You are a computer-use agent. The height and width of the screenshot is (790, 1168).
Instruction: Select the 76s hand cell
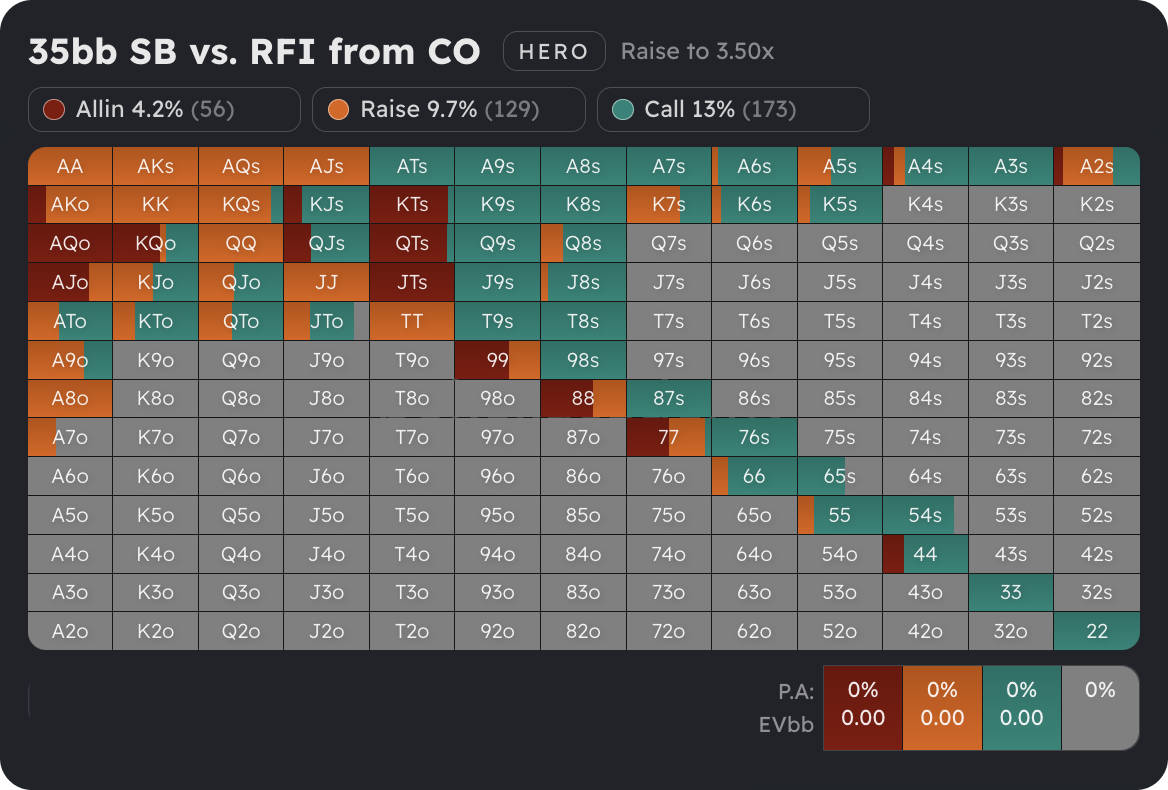(x=753, y=437)
